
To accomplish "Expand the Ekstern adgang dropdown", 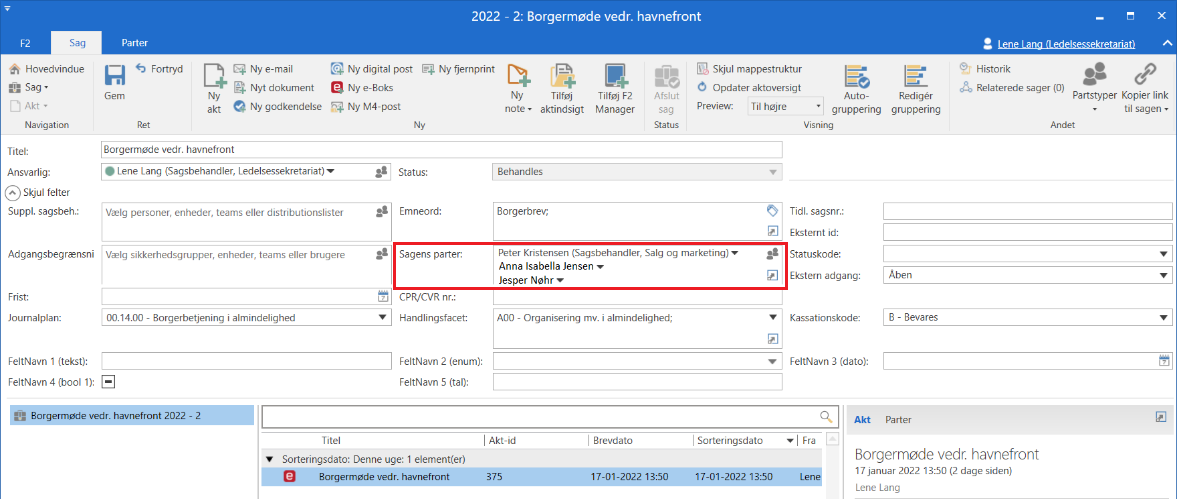I will 1163,275.
